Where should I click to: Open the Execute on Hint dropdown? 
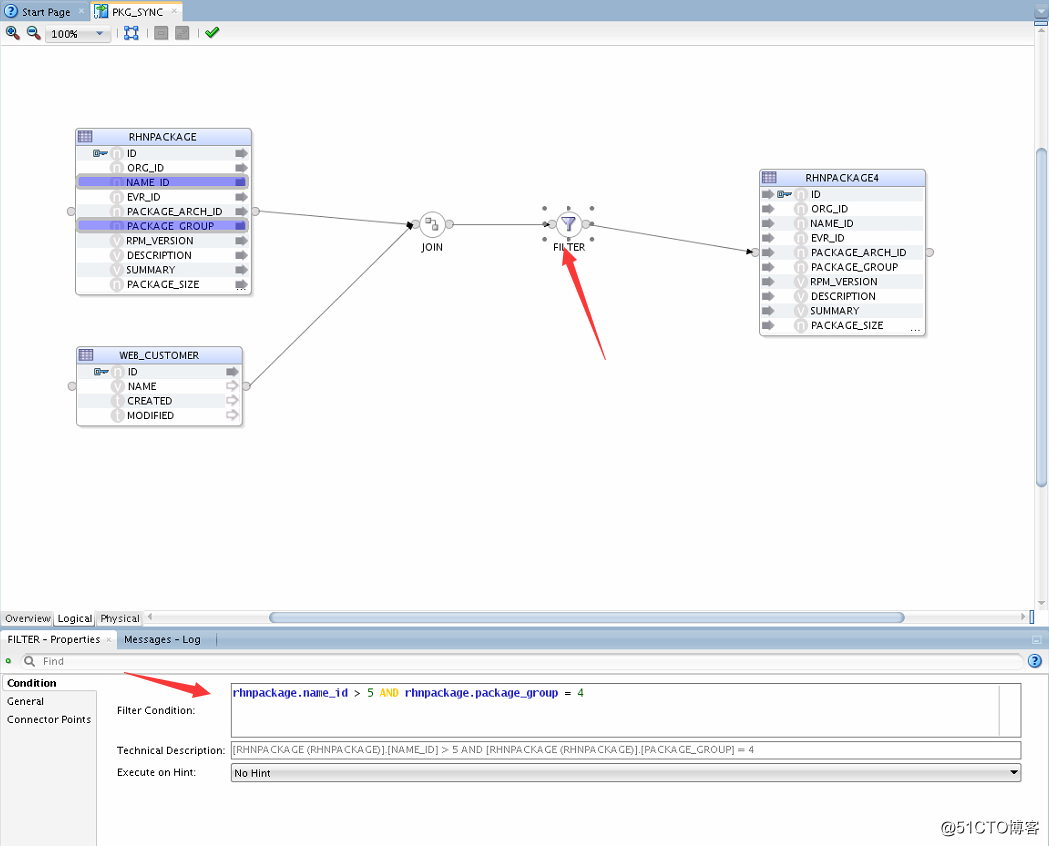tap(626, 772)
